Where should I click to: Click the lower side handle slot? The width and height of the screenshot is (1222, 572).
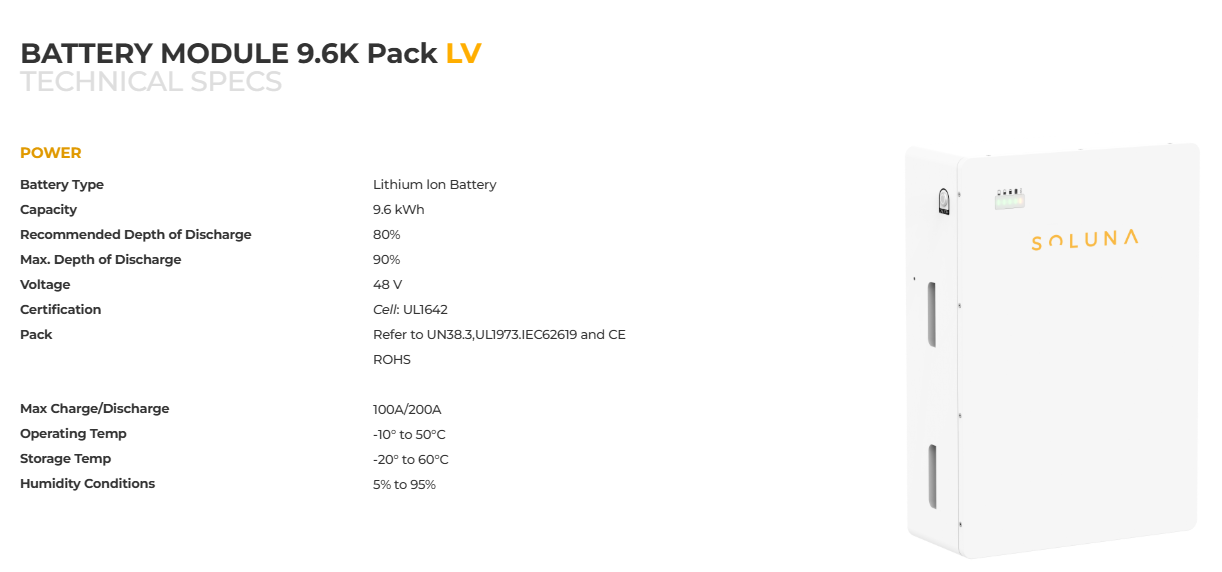932,476
